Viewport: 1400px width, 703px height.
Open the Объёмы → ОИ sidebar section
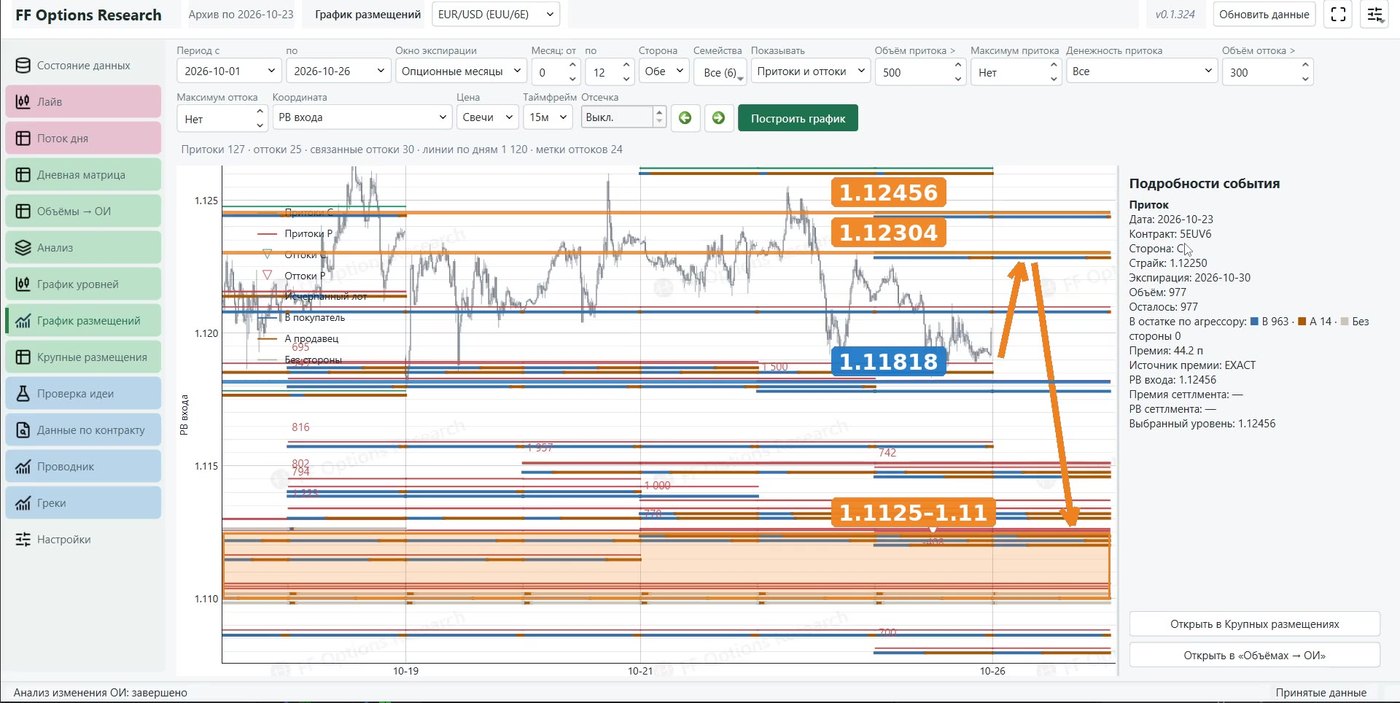[x=83, y=211]
